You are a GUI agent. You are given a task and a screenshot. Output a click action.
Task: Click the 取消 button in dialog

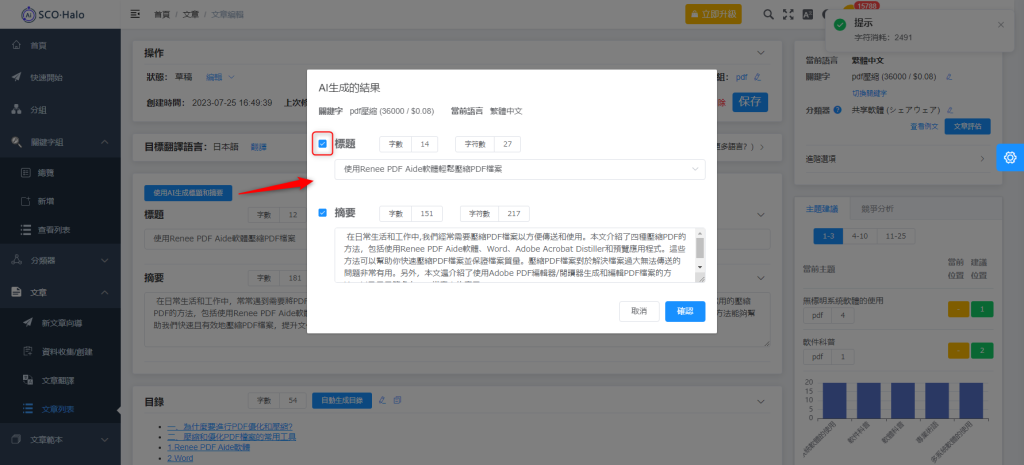[639, 311]
